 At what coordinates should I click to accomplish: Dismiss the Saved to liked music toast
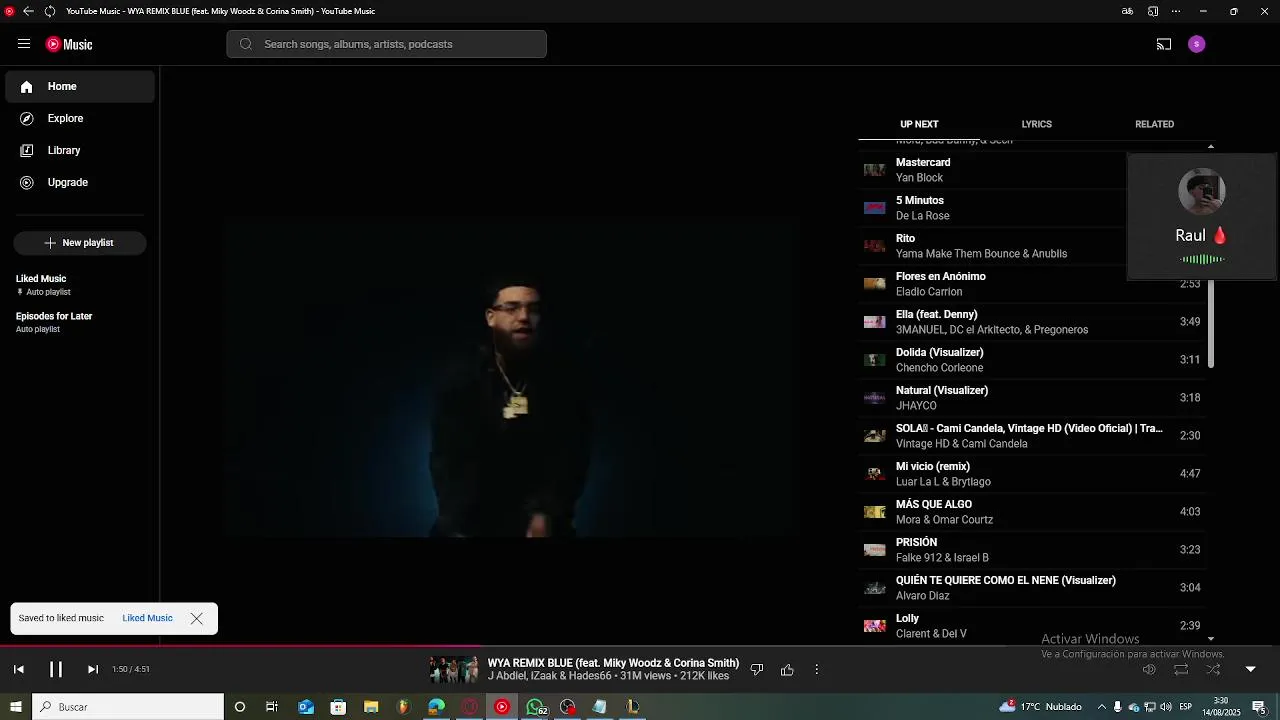tap(196, 618)
